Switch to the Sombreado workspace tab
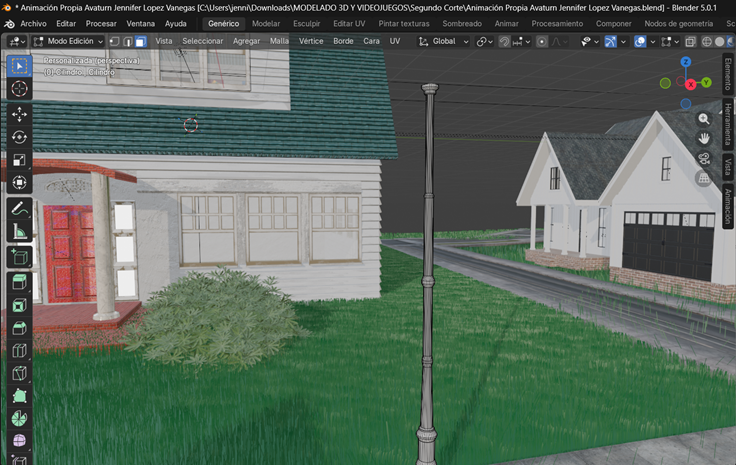Image resolution: width=736 pixels, height=465 pixels. tap(461, 23)
